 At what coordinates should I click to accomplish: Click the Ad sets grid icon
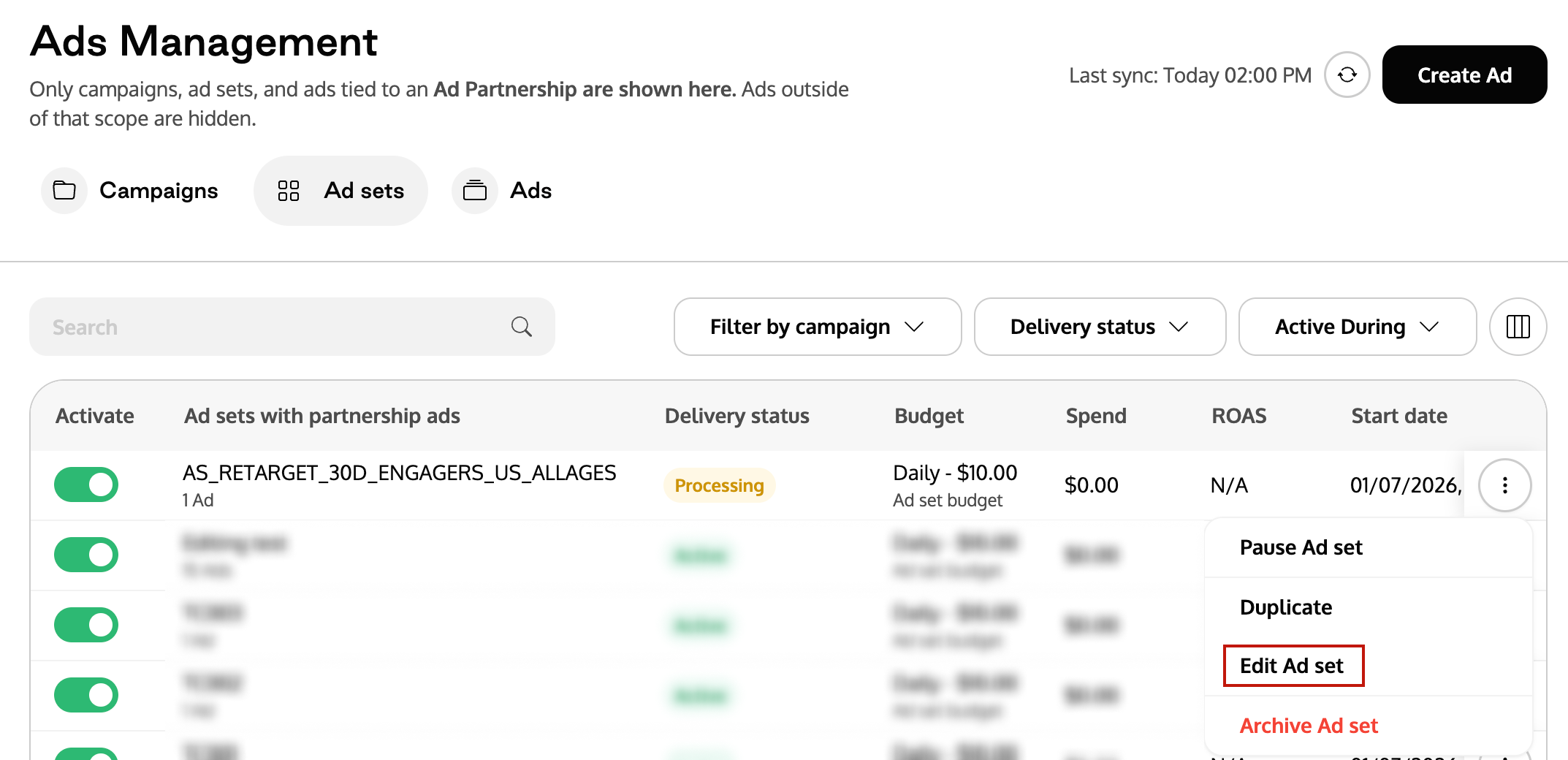289,191
